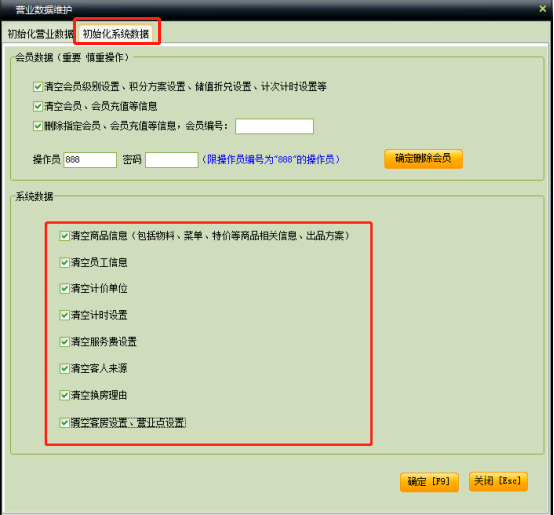Click the 确定 [F9] button
The height and width of the screenshot is (515, 554).
click(429, 482)
